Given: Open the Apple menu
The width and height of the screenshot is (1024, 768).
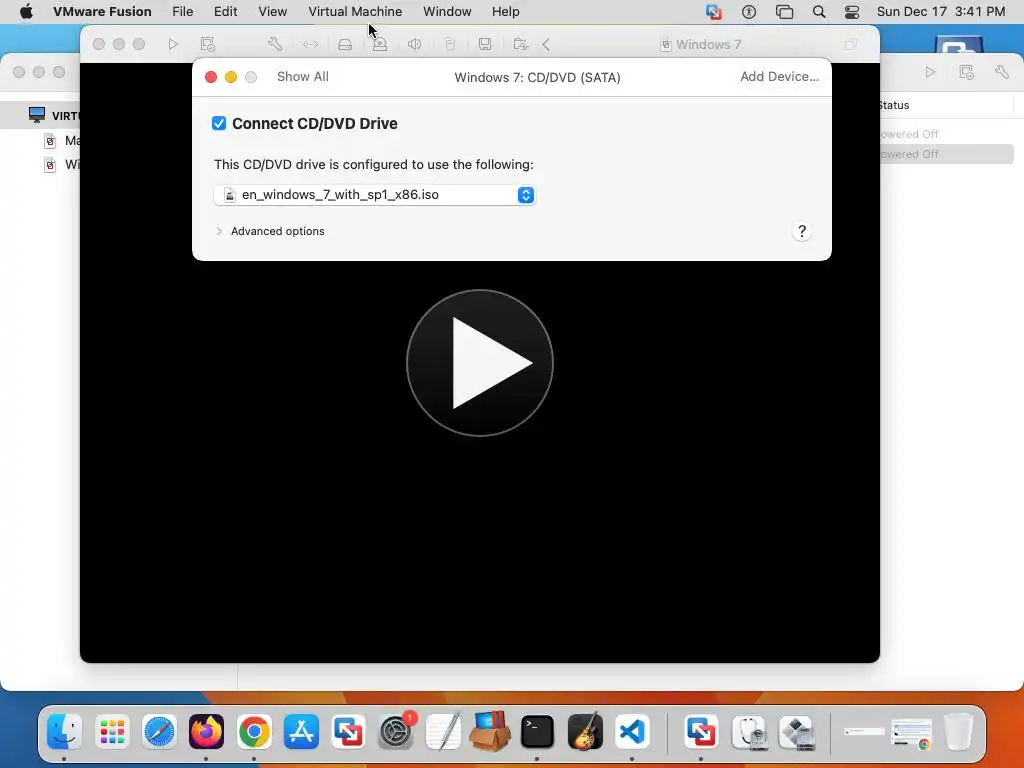Looking at the screenshot, I should click(x=26, y=12).
